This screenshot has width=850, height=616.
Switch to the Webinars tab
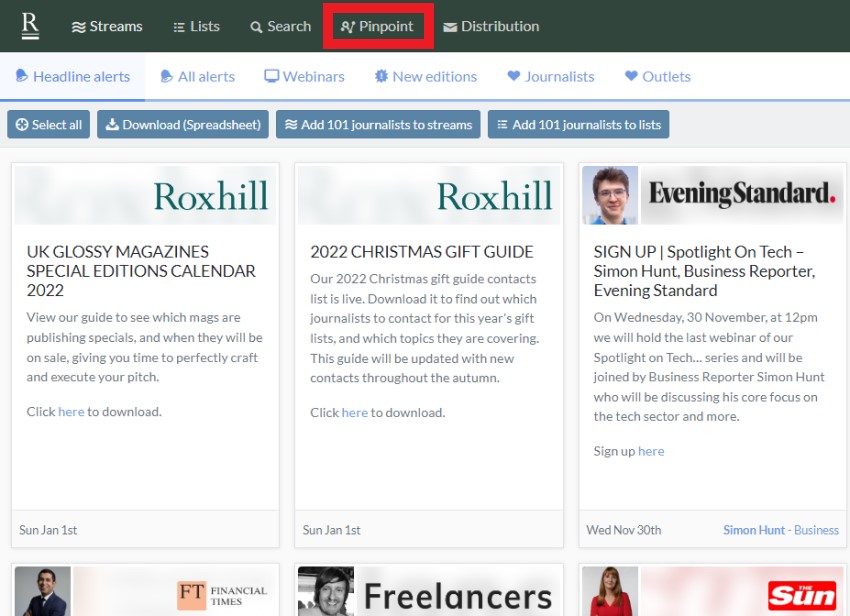[x=304, y=76]
